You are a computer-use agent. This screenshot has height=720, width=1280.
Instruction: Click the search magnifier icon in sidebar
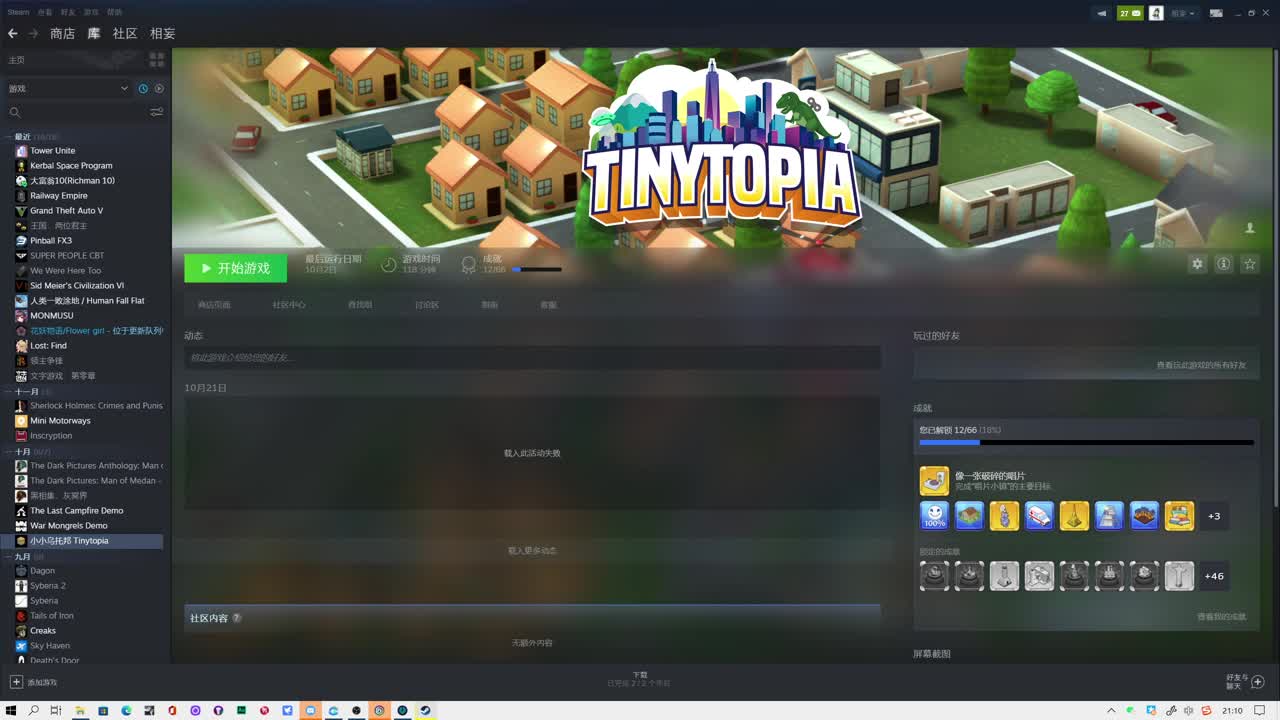point(14,112)
